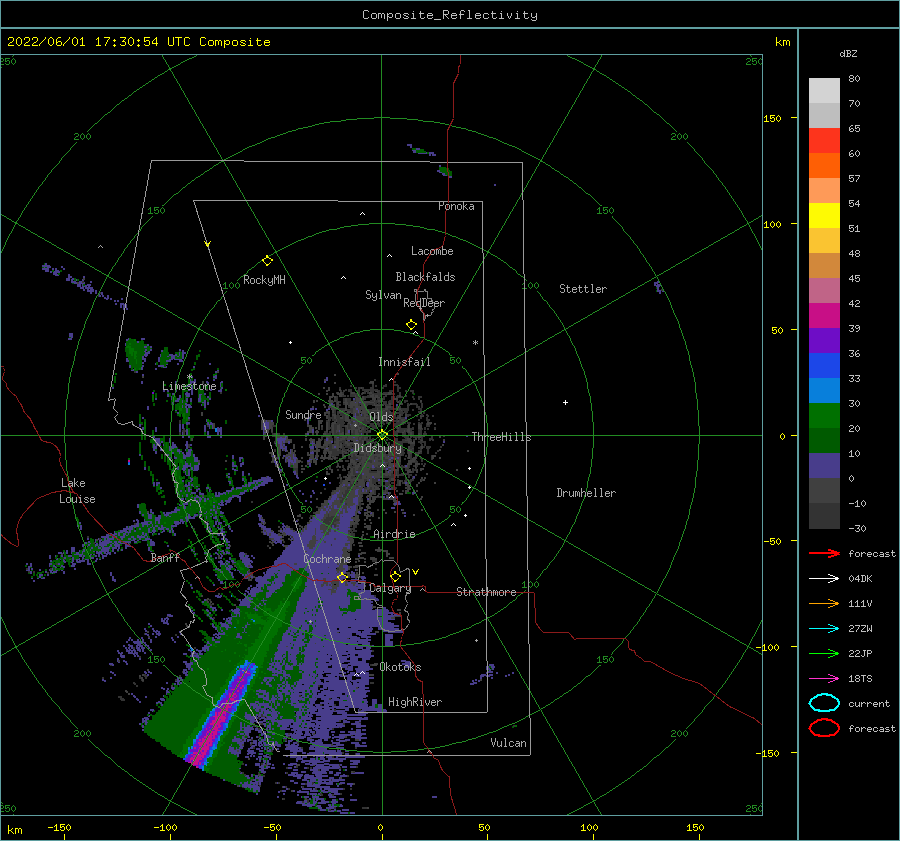The width and height of the screenshot is (900, 841).
Task: Click the Drumheller city label
Action: pyautogui.click(x=586, y=493)
